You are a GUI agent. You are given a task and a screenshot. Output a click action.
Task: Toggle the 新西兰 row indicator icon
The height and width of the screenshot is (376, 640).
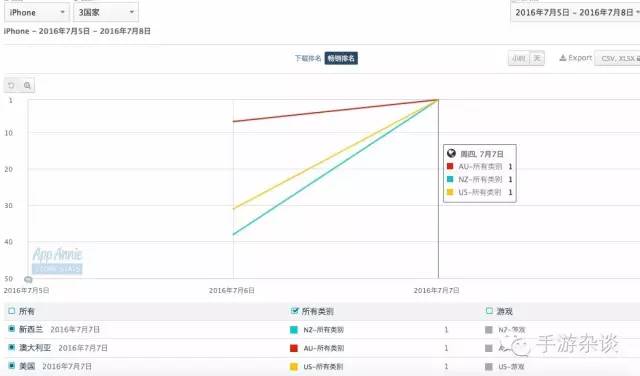(x=11, y=329)
